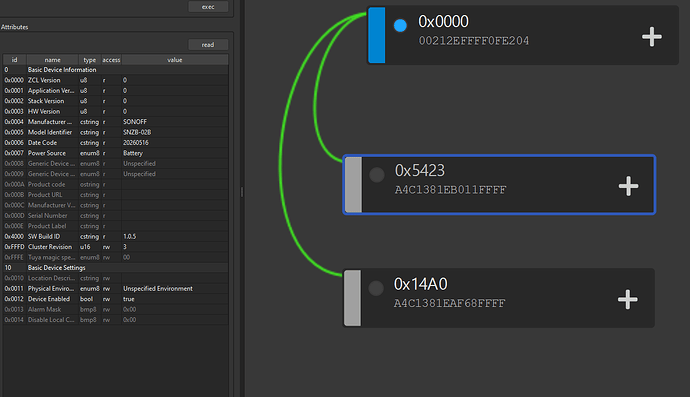The height and width of the screenshot is (397, 690).
Task: Click Unspecified Environment value cell
Action: click(x=175, y=288)
